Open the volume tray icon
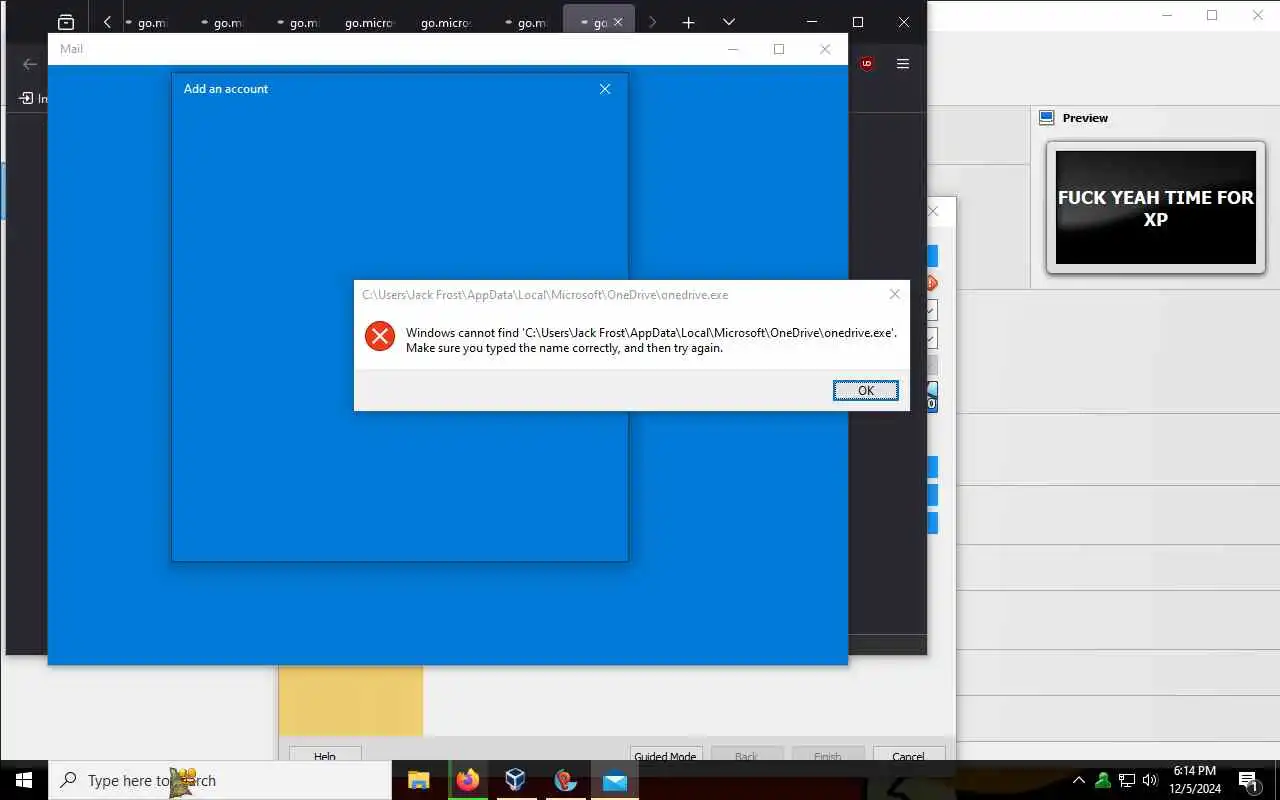The width and height of the screenshot is (1280, 800). (x=1150, y=780)
